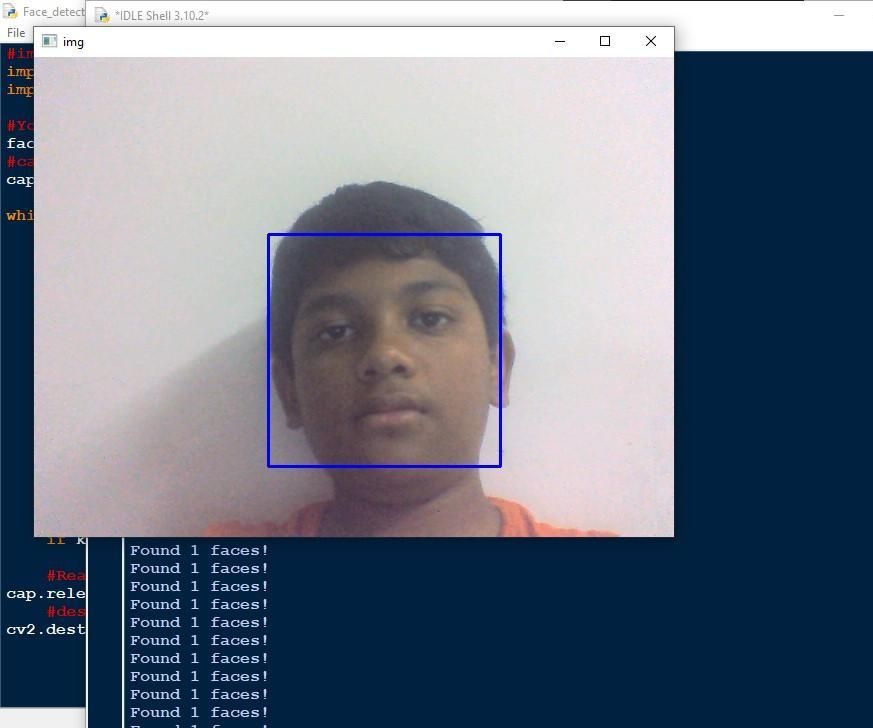Click the 'img' window title label

click(x=73, y=42)
